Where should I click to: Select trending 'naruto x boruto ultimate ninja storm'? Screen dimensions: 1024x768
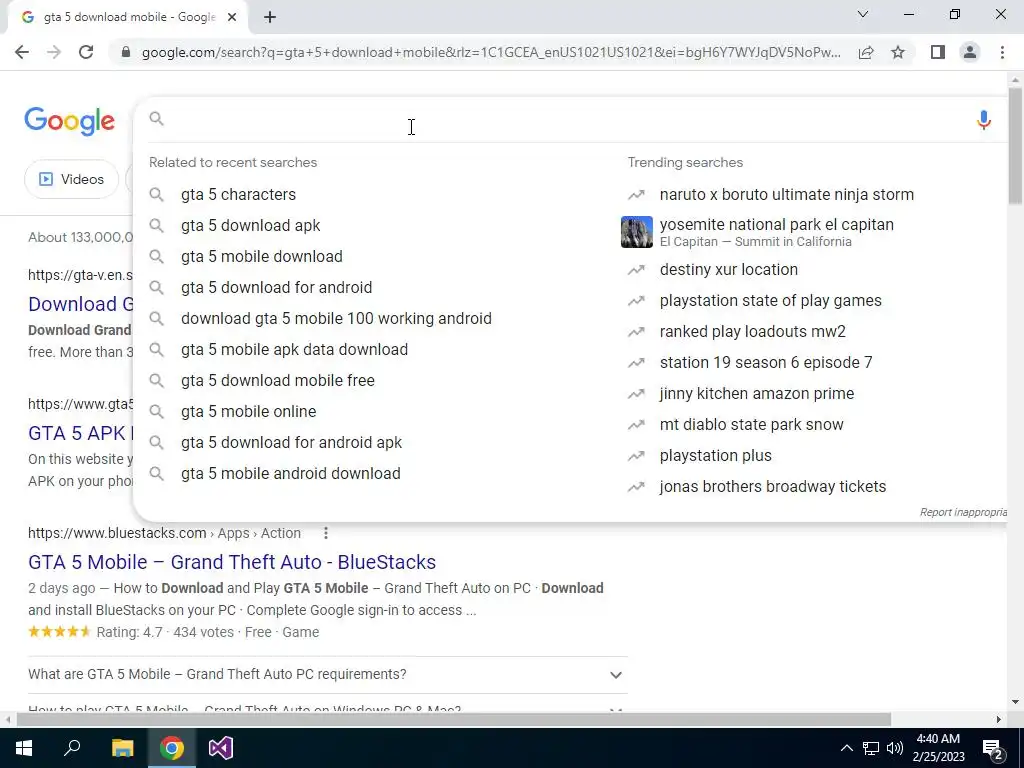[x=787, y=195]
